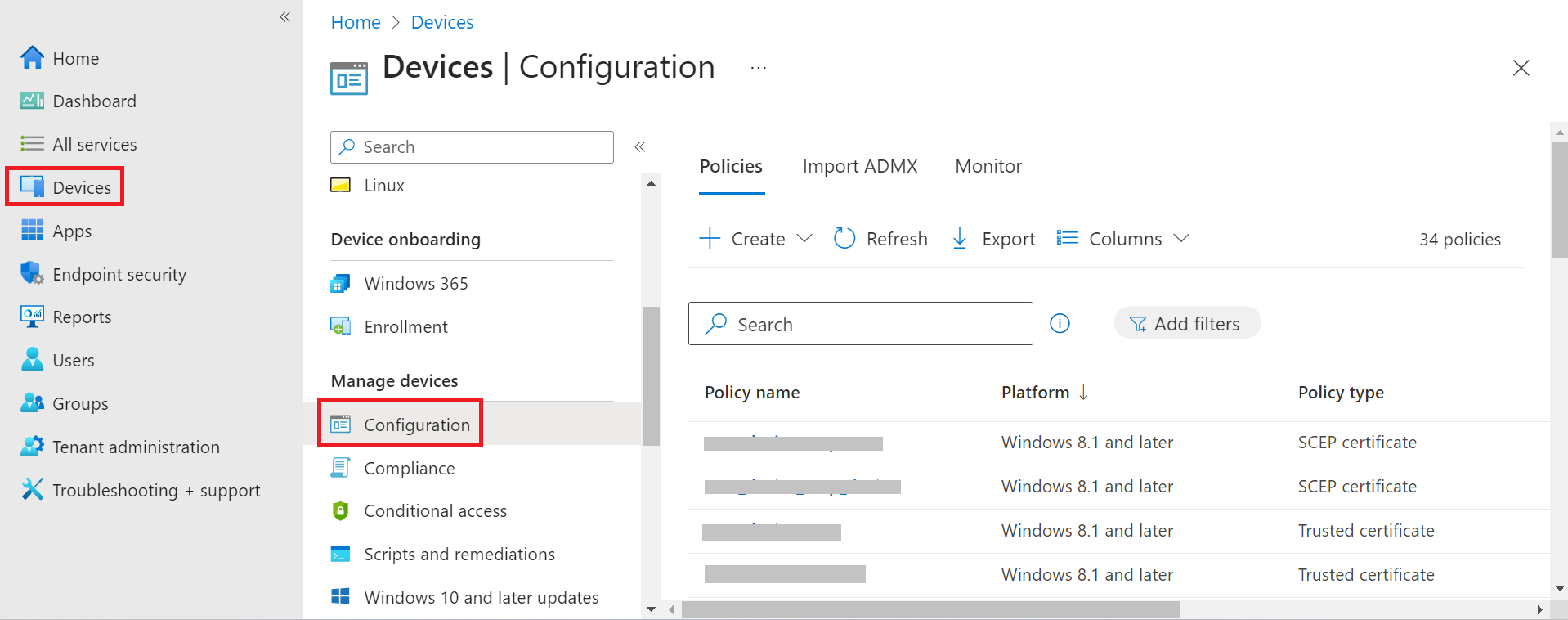Click the Devices breadcrumb link
Screen dimensions: 1568x620
point(442,22)
